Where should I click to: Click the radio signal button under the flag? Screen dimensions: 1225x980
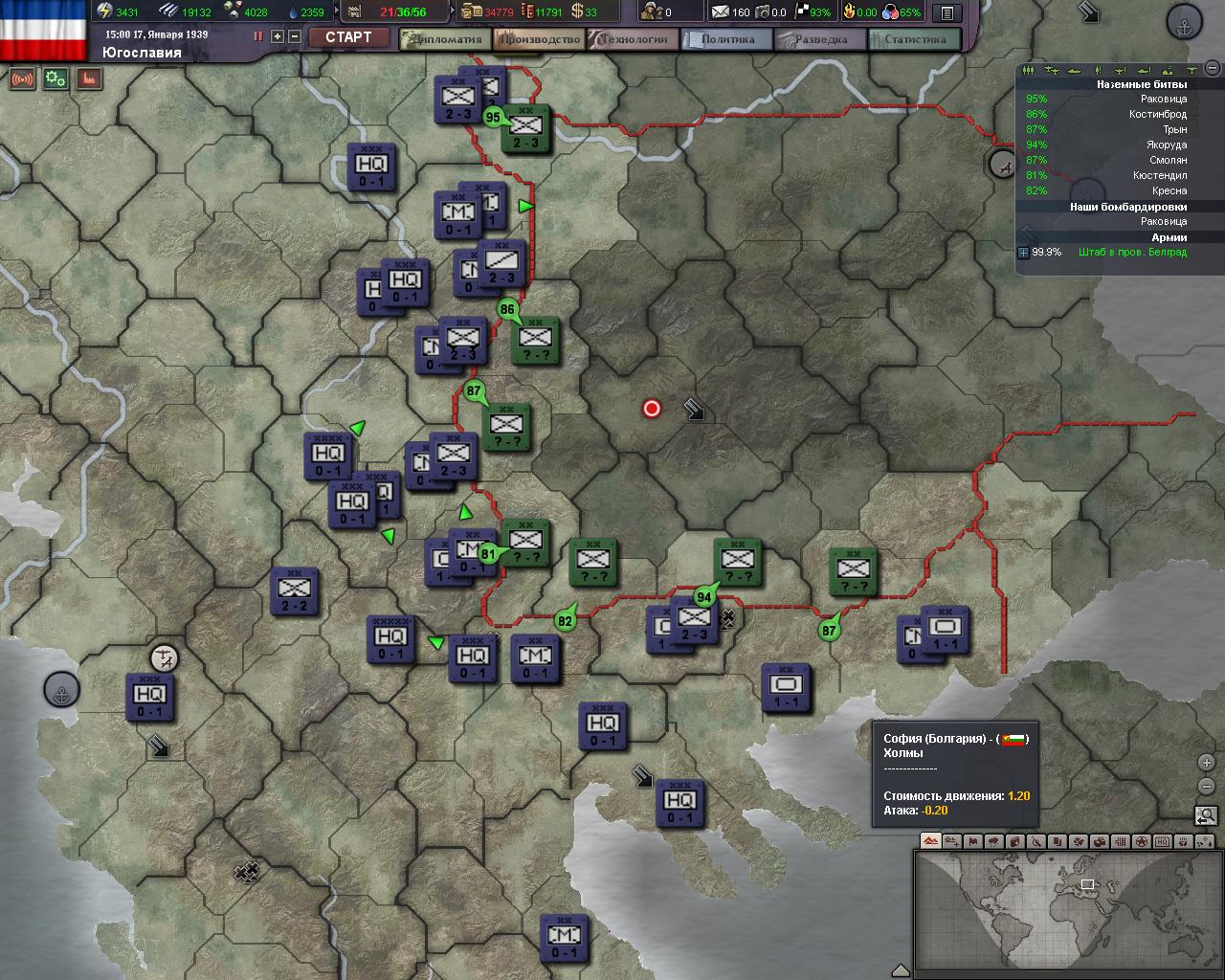[x=23, y=78]
